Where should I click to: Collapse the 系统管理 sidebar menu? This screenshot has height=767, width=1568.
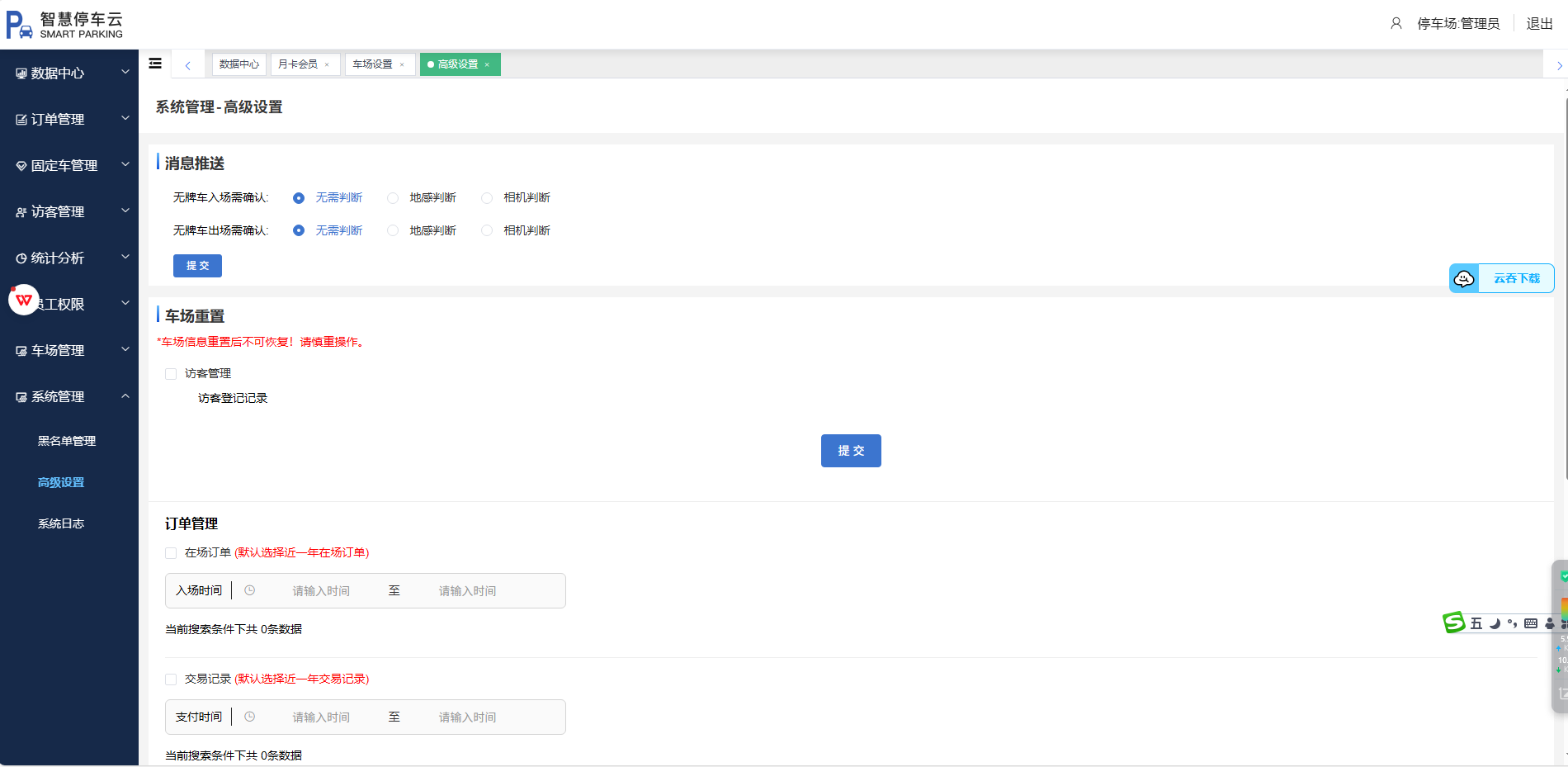(x=69, y=397)
